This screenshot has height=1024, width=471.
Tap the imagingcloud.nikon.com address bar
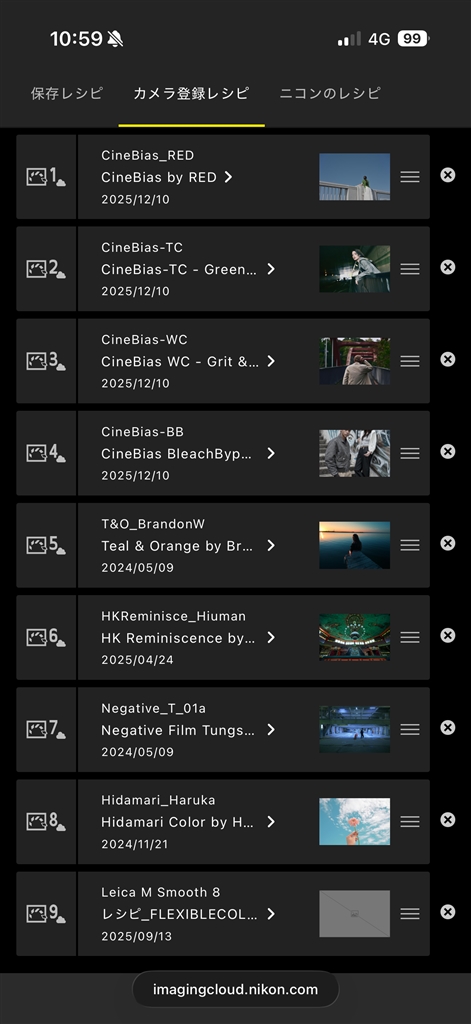(235, 989)
